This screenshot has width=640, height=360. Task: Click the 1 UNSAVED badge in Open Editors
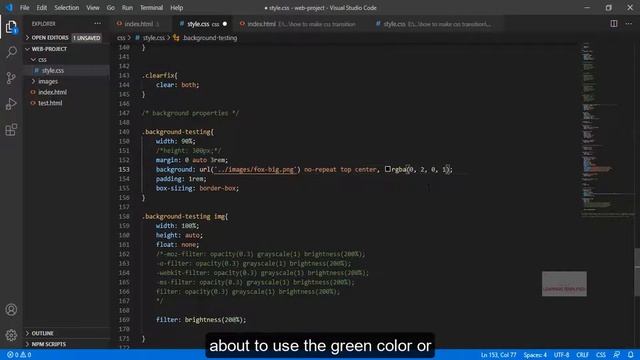[x=87, y=38]
